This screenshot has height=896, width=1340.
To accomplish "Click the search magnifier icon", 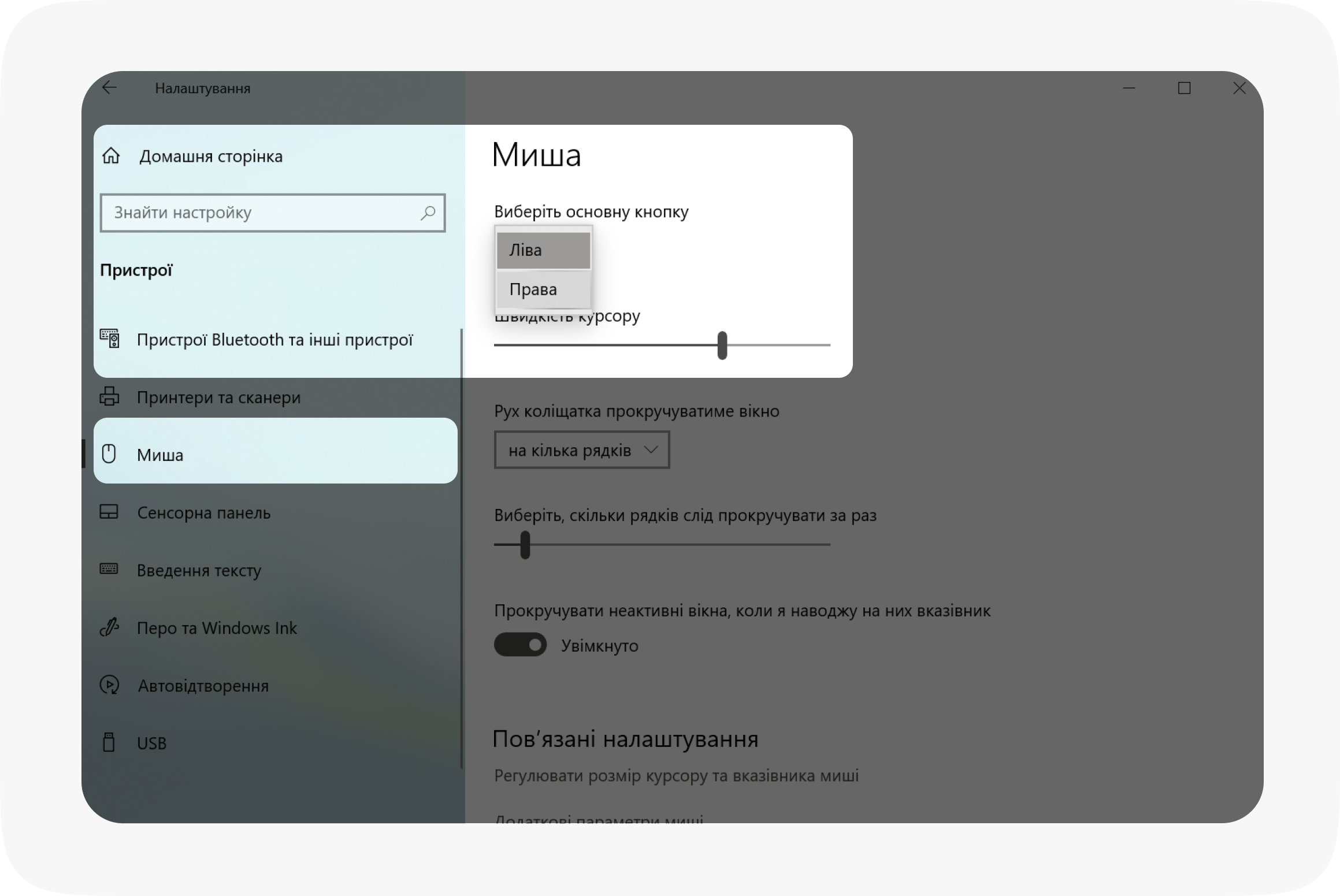I will pyautogui.click(x=428, y=213).
